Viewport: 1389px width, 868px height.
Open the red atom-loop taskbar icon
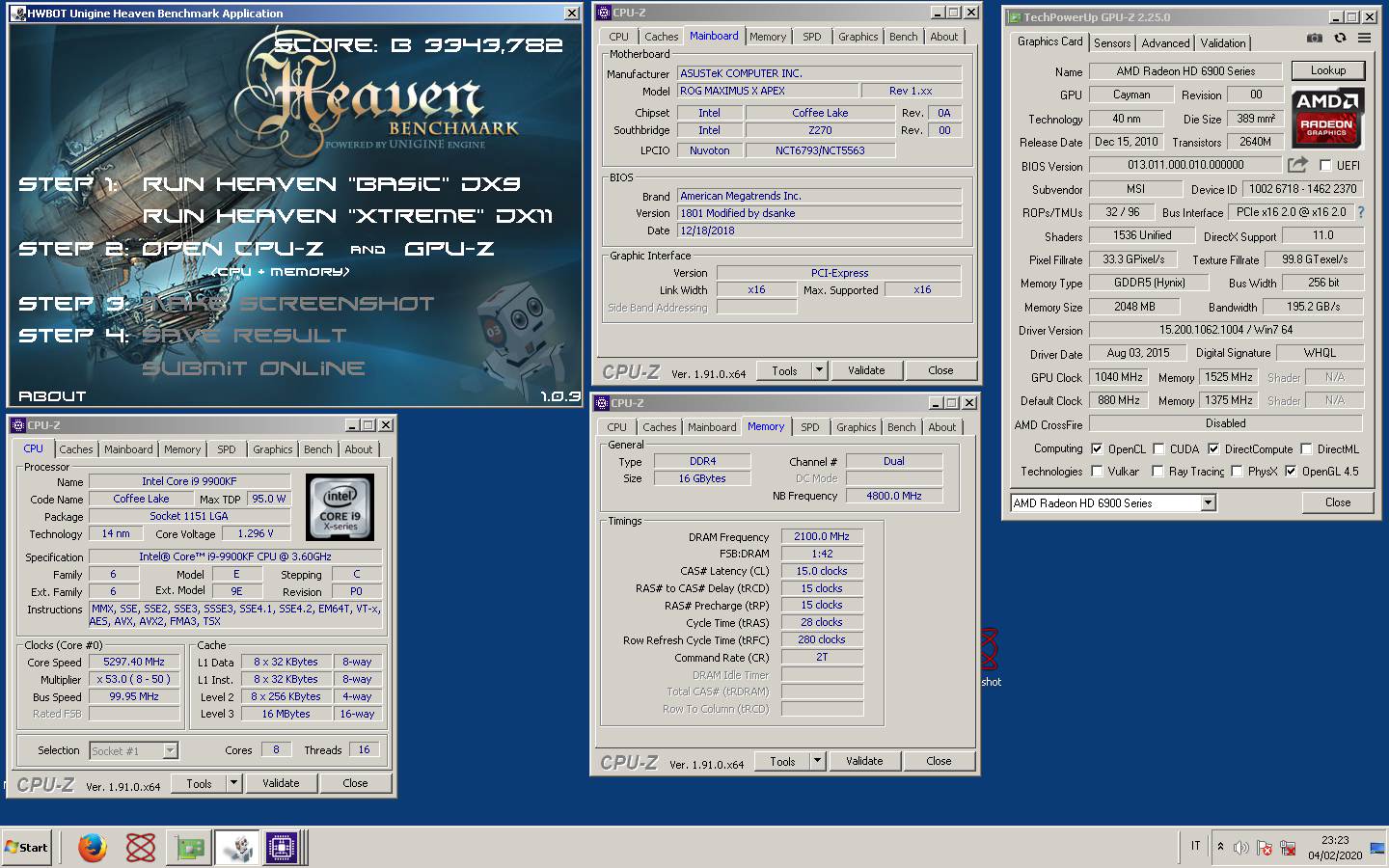tap(141, 848)
